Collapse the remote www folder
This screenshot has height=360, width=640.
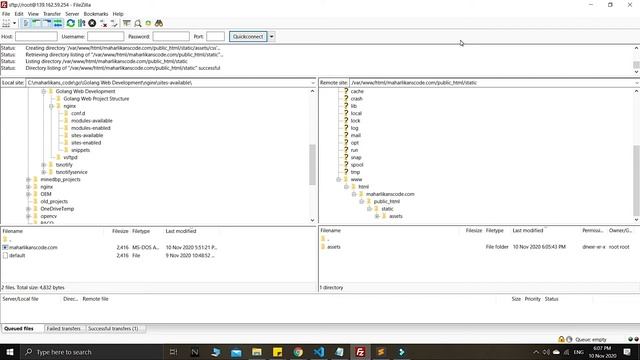(x=338, y=180)
